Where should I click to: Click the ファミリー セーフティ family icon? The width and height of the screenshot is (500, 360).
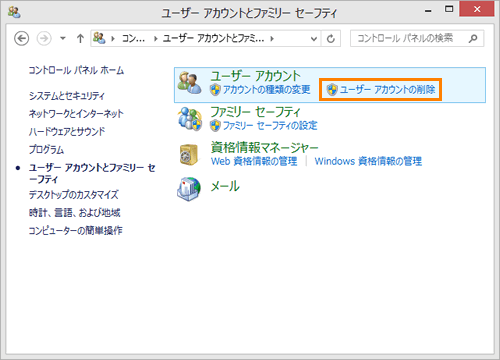tap(190, 119)
